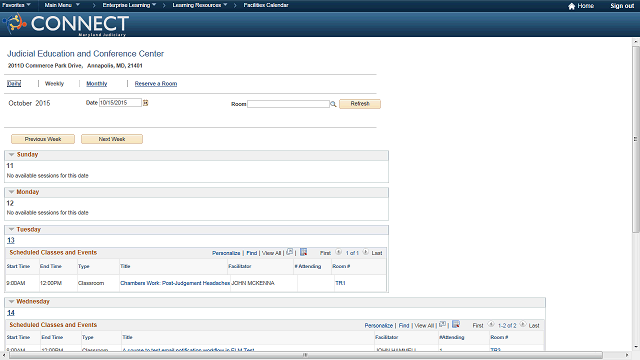
Task: Click the Refresh button
Action: coord(360,104)
